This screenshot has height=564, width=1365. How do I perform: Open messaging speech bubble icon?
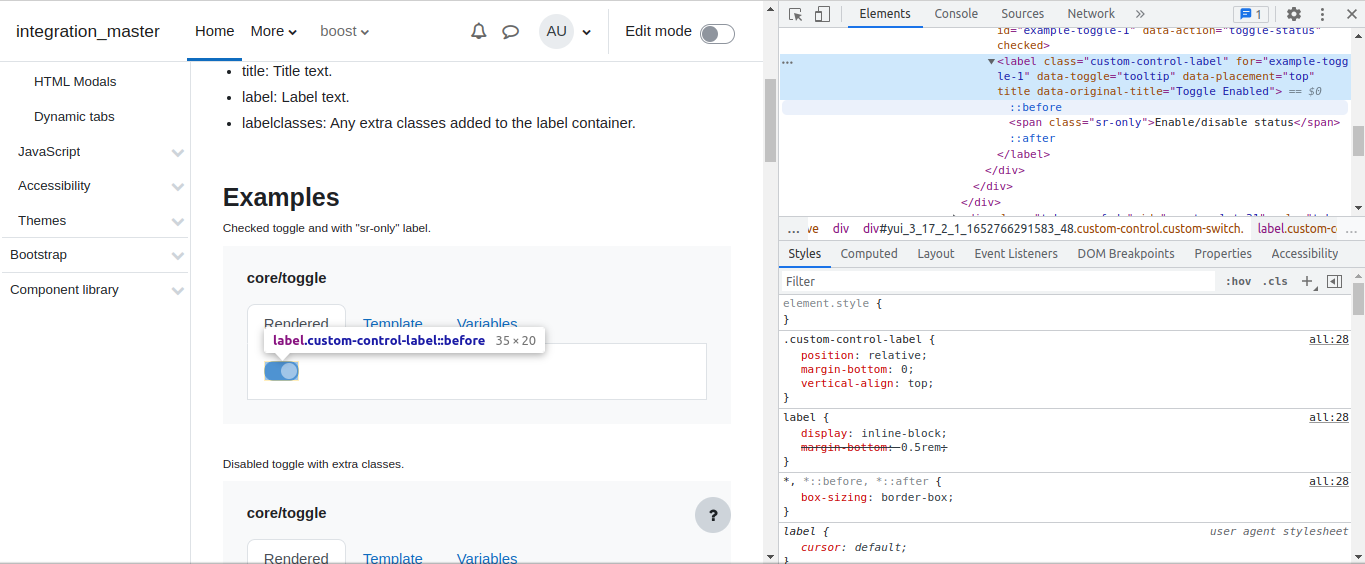pos(510,31)
